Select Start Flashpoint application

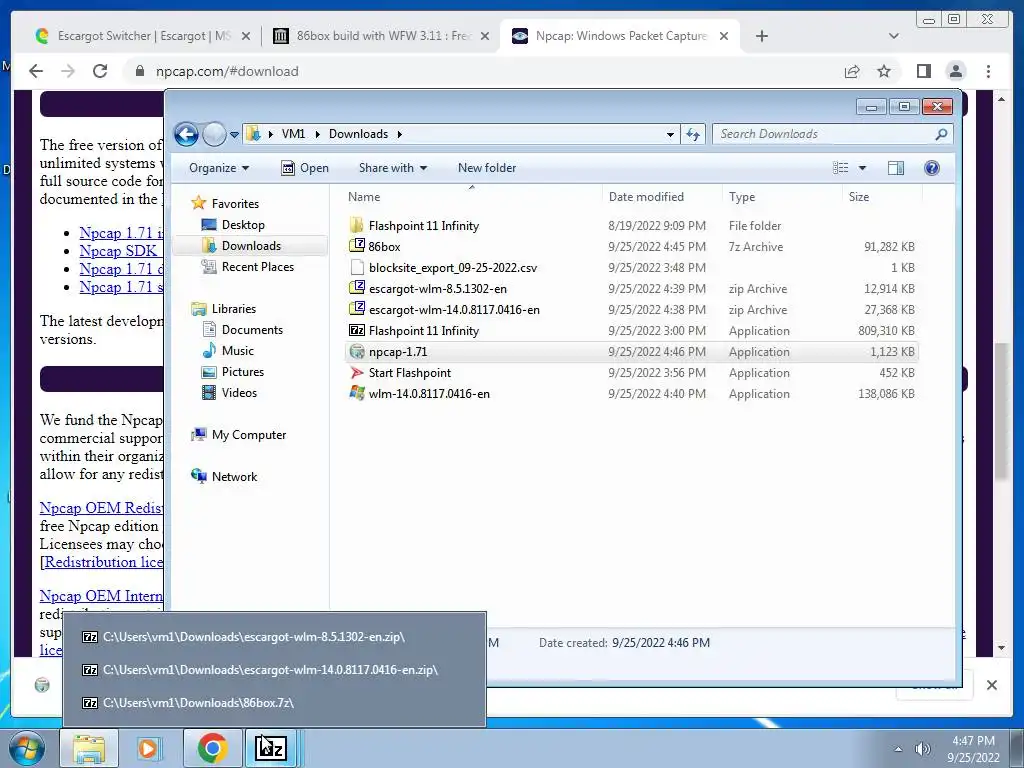632,373
